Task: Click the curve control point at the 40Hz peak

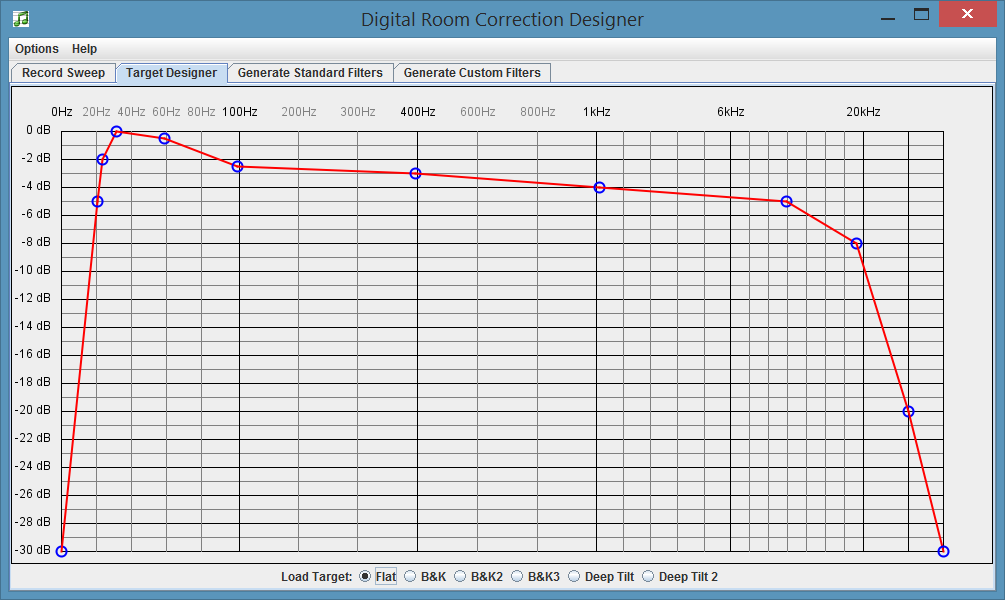Action: tap(116, 130)
